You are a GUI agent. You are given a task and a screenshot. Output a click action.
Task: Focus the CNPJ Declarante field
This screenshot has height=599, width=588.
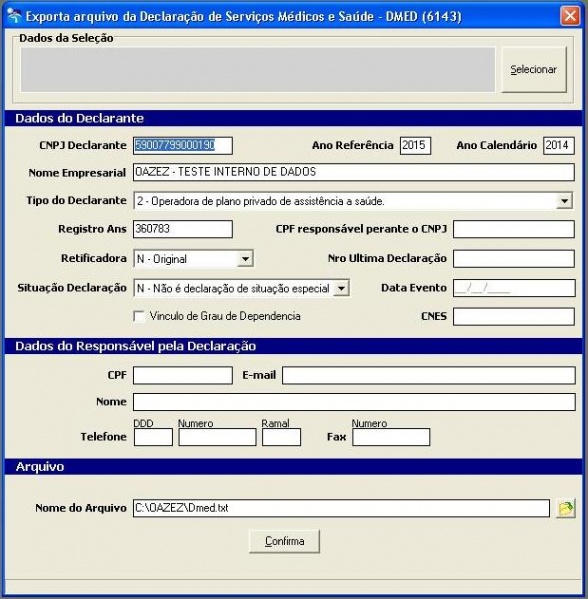click(x=183, y=146)
